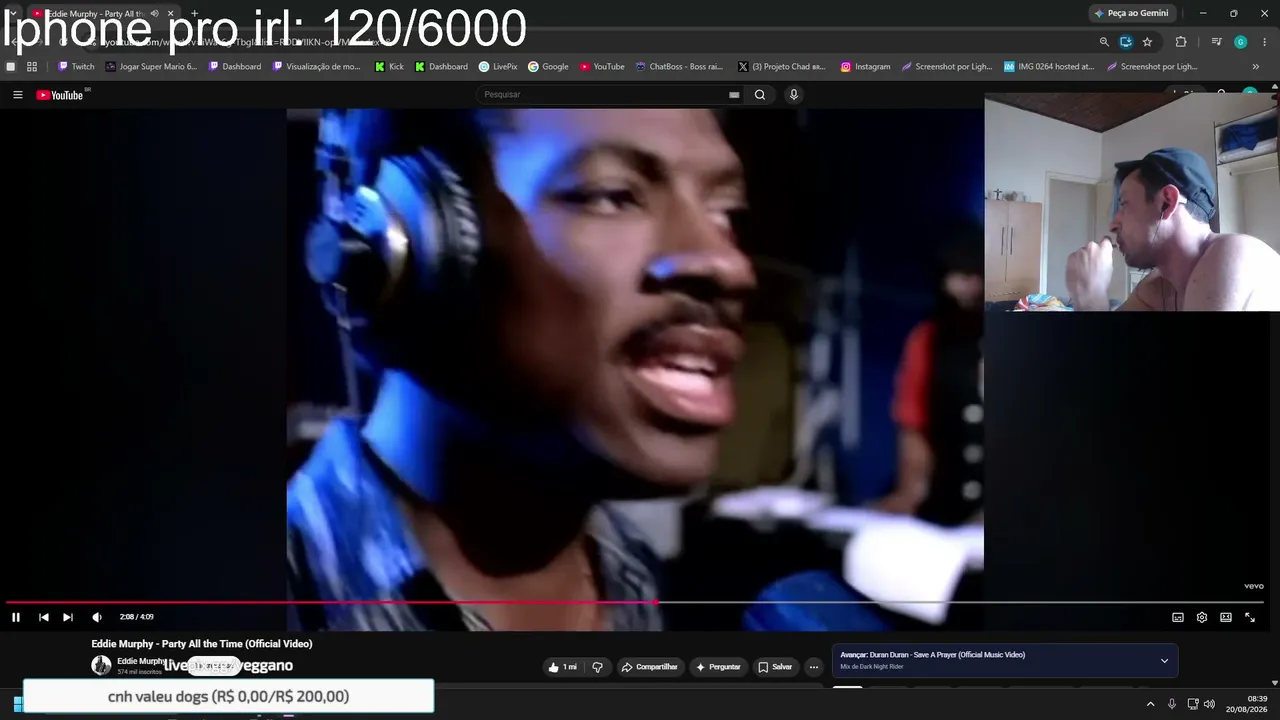This screenshot has height=720, width=1280.
Task: Open the browser profile avatar
Action: pos(1240,42)
